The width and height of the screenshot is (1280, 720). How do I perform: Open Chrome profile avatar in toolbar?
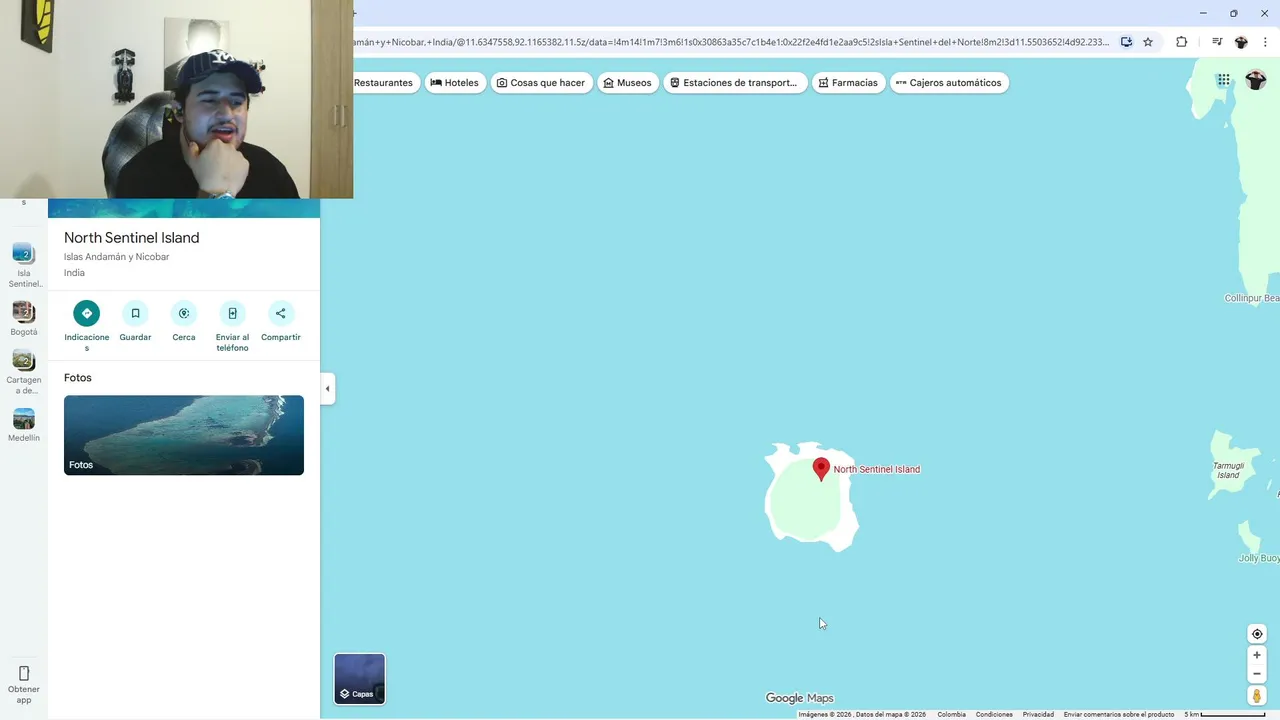tap(1241, 42)
